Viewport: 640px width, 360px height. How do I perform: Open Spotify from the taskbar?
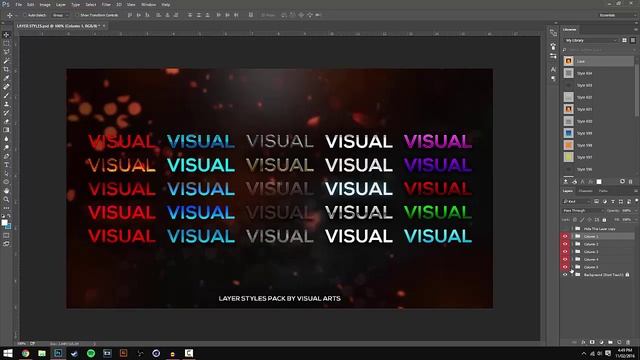pos(91,353)
